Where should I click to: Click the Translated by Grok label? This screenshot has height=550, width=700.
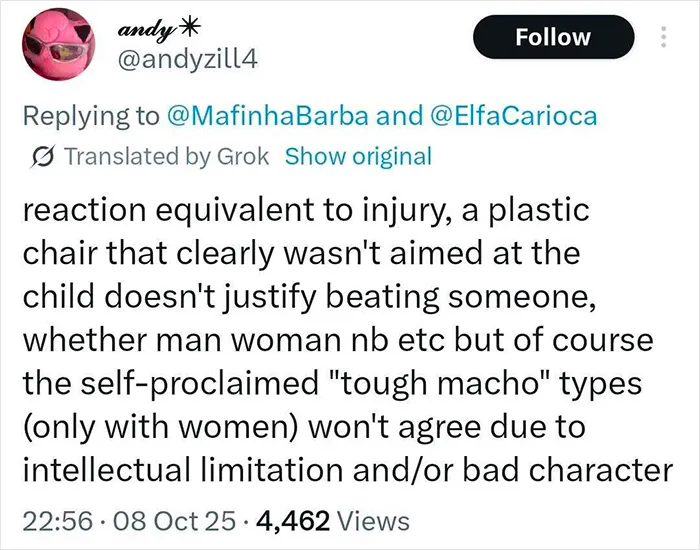(167, 156)
